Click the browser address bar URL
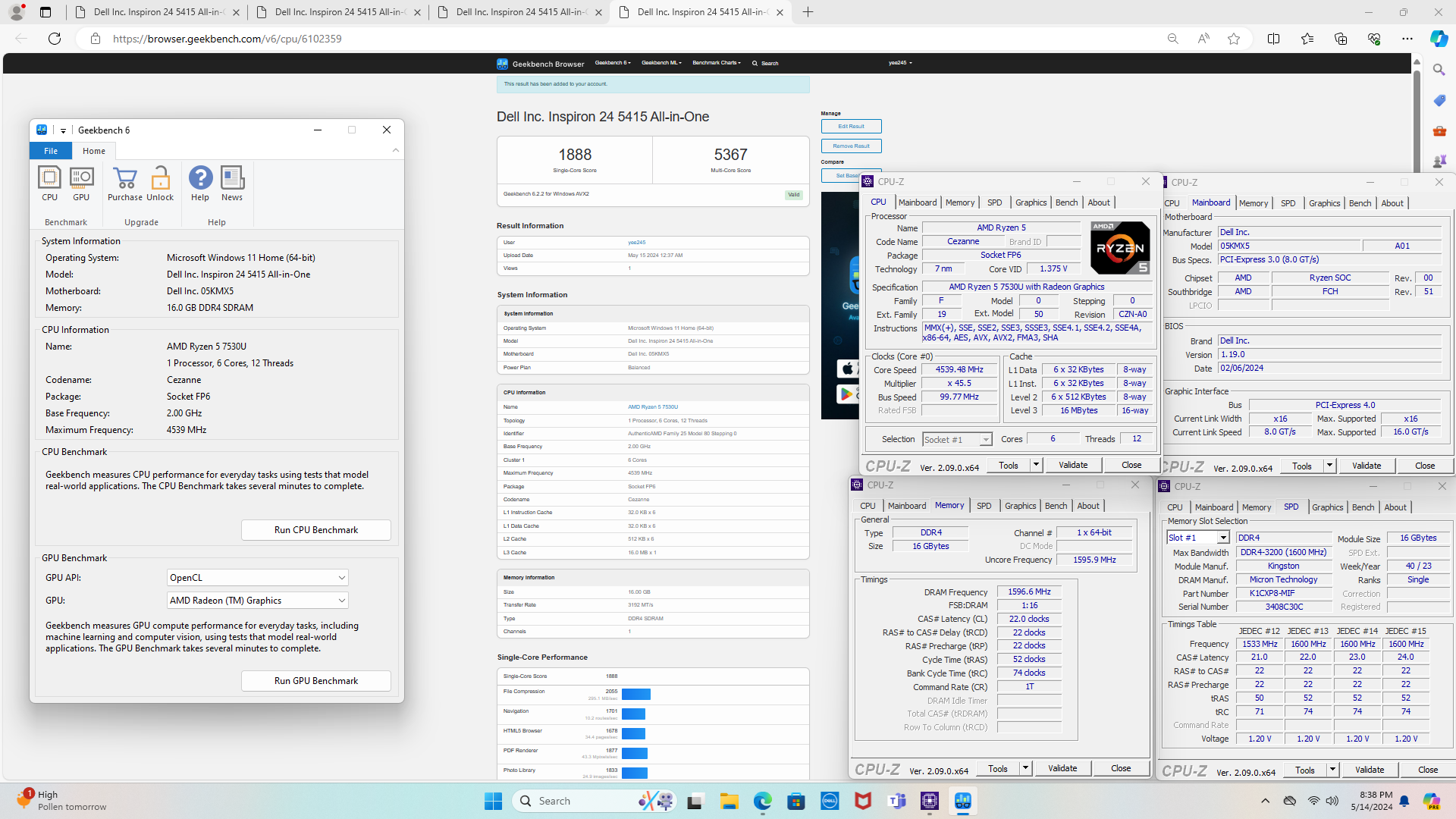 click(x=227, y=39)
